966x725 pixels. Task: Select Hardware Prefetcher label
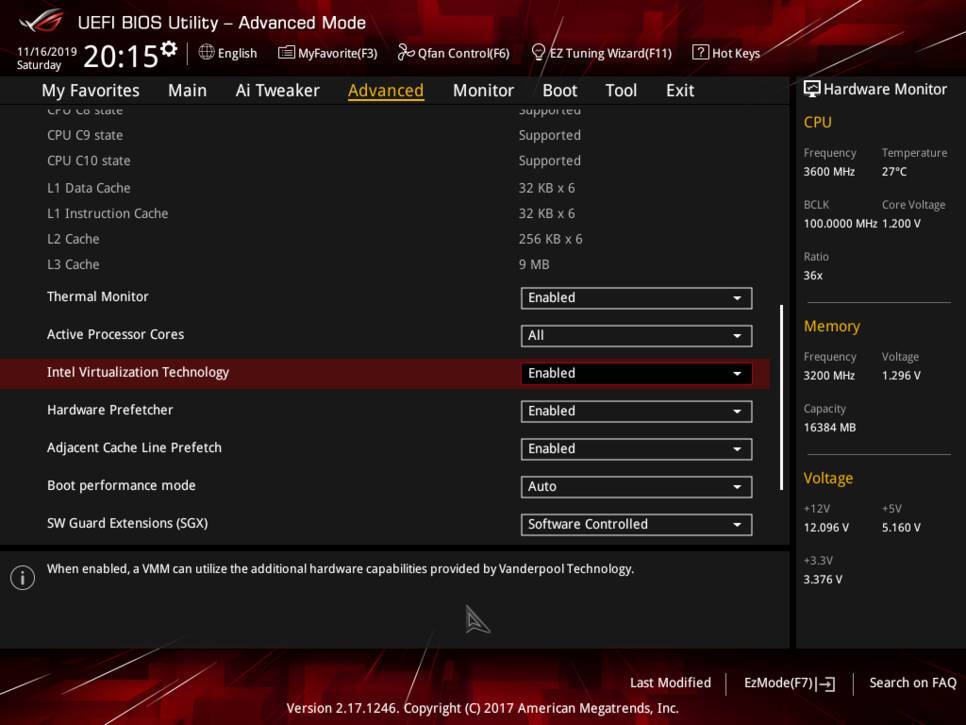click(x=110, y=410)
